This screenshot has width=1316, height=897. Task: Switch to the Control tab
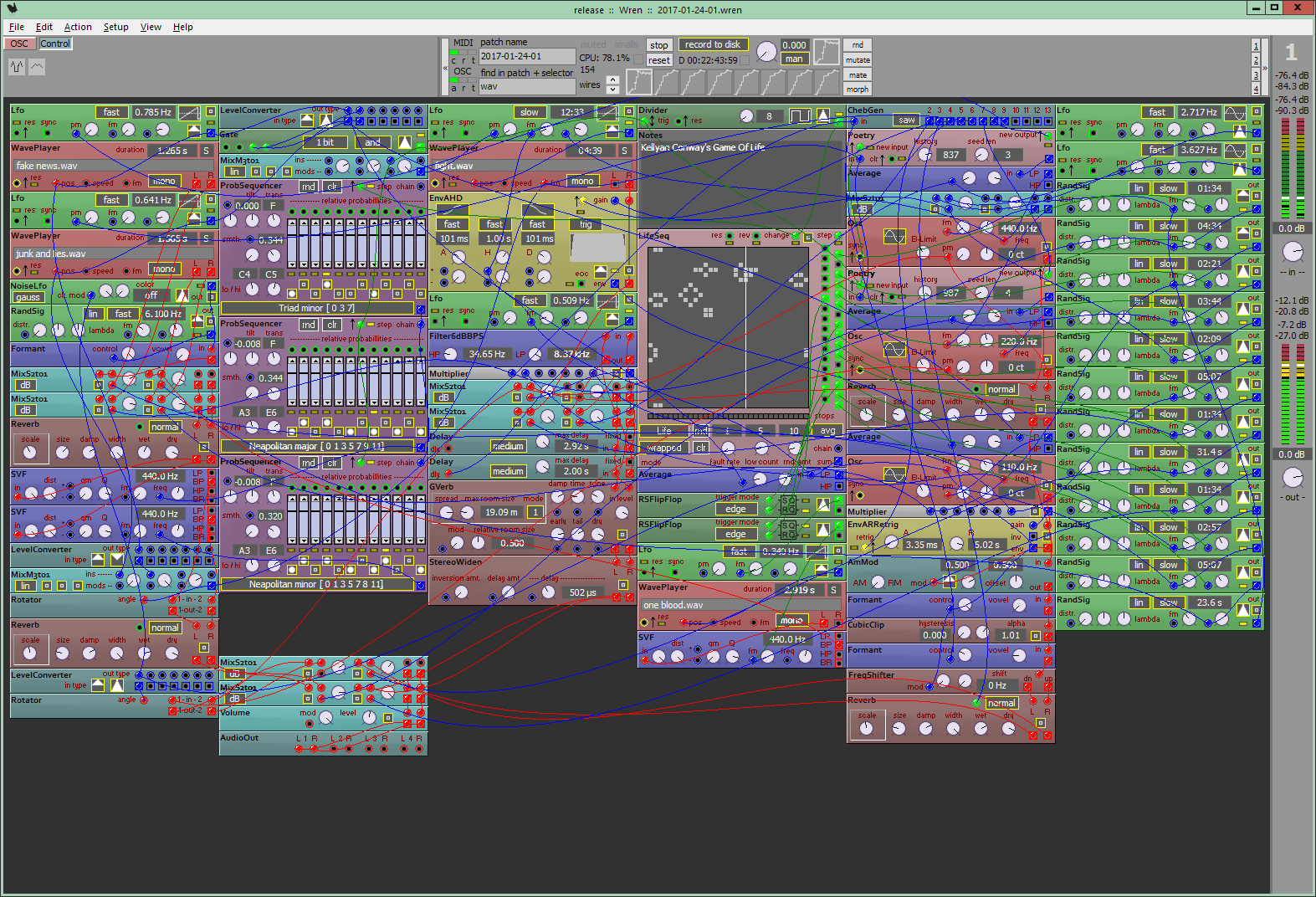click(55, 44)
